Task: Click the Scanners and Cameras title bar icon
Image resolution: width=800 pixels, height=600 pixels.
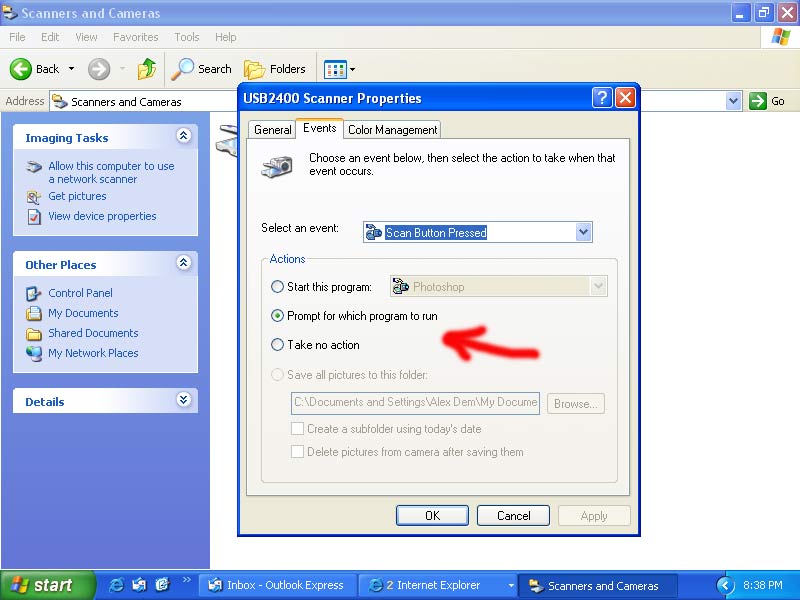Action: (10, 12)
